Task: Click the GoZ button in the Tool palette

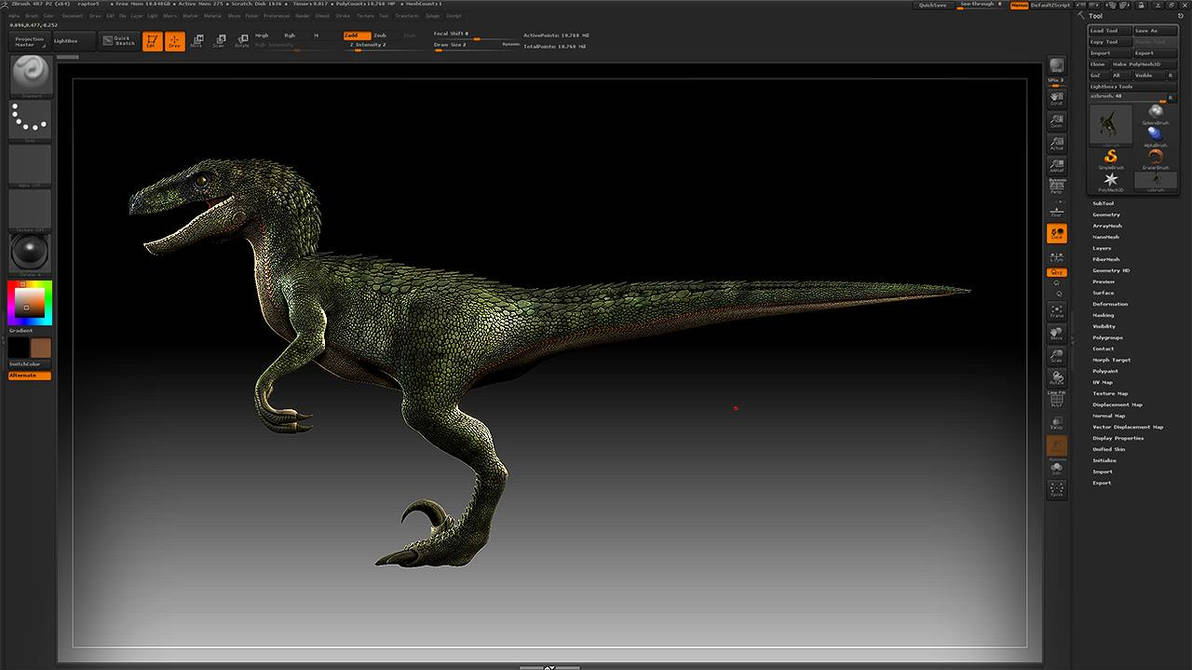Action: (1097, 75)
